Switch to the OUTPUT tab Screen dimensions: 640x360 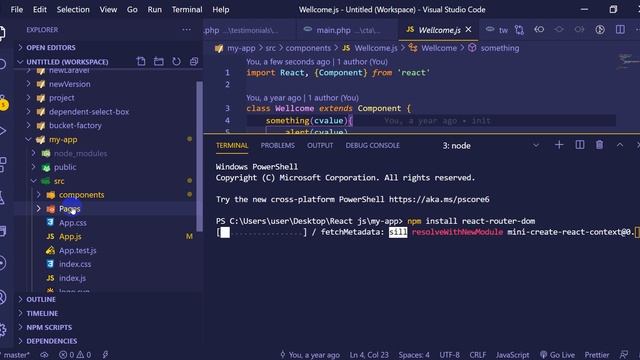pyautogui.click(x=320, y=145)
